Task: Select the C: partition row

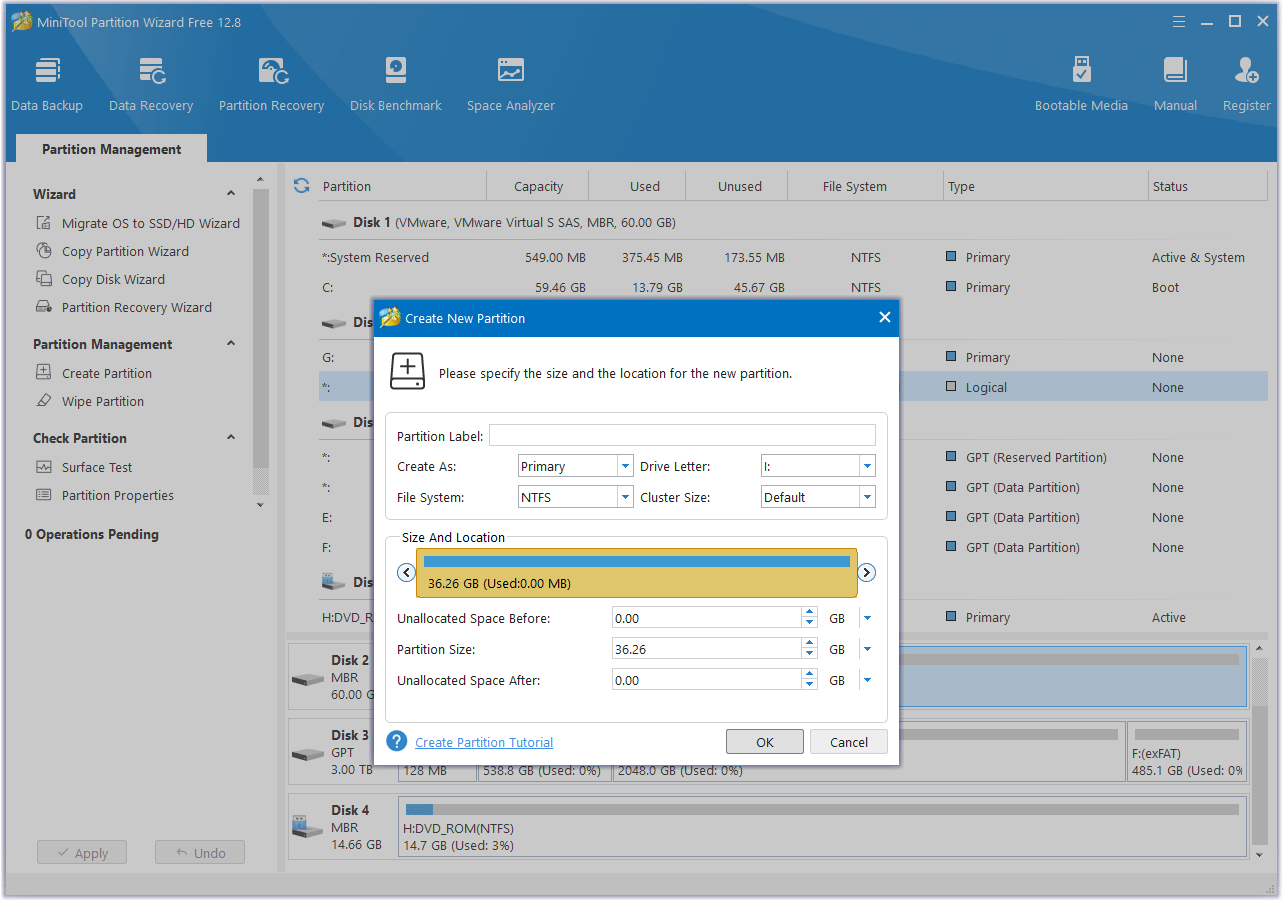Action: [x=793, y=287]
